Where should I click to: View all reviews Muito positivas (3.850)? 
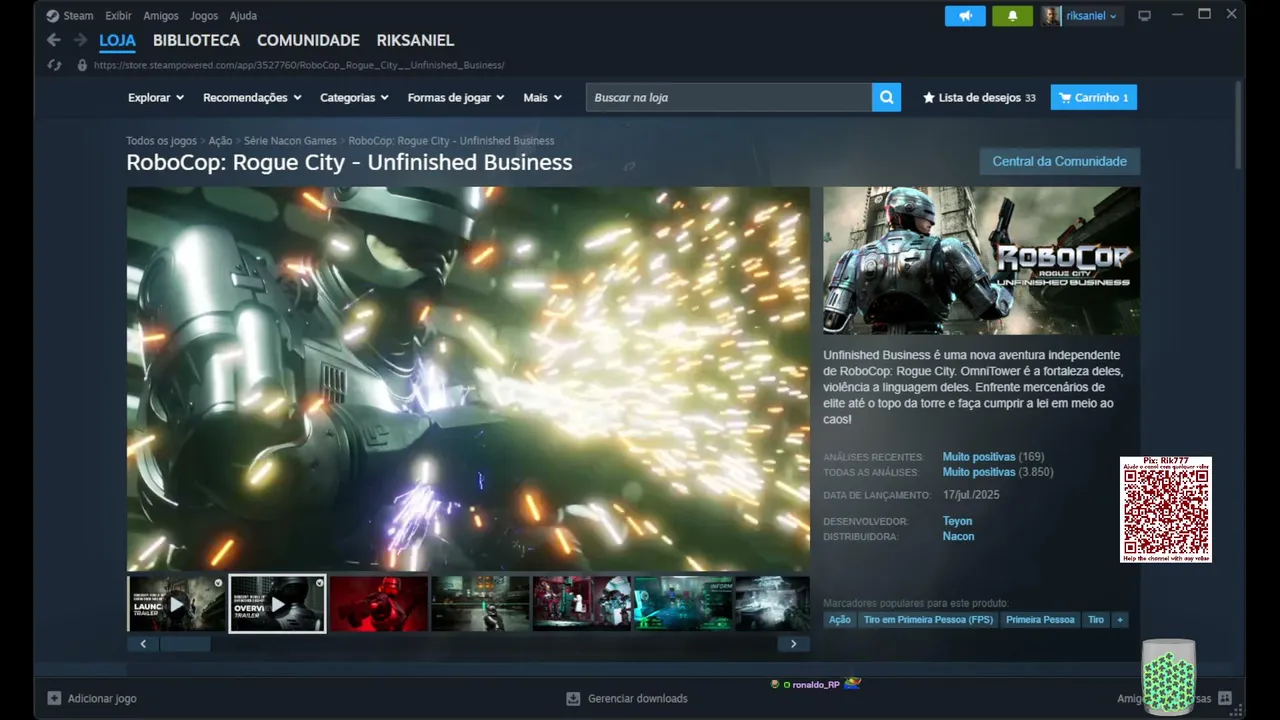(x=998, y=472)
